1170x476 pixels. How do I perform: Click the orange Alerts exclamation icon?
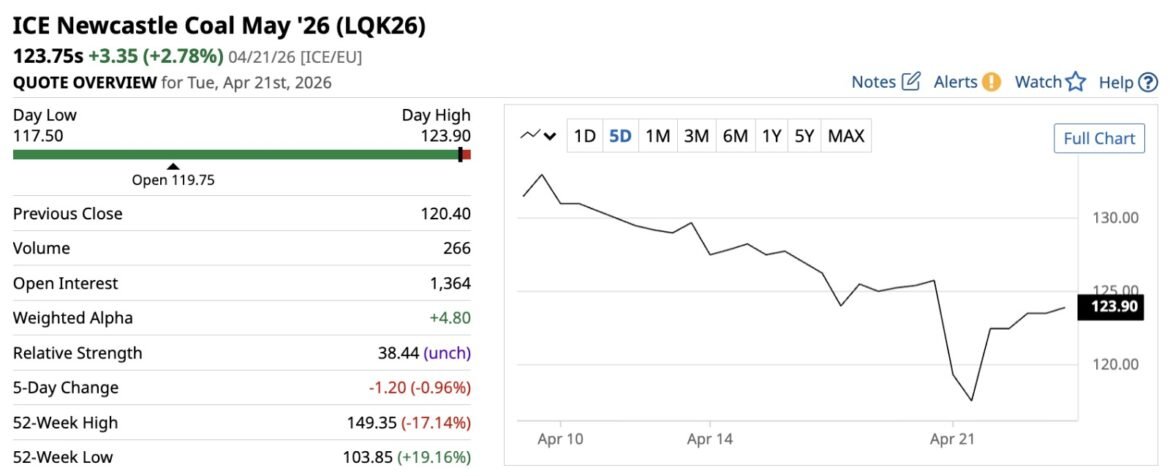991,82
